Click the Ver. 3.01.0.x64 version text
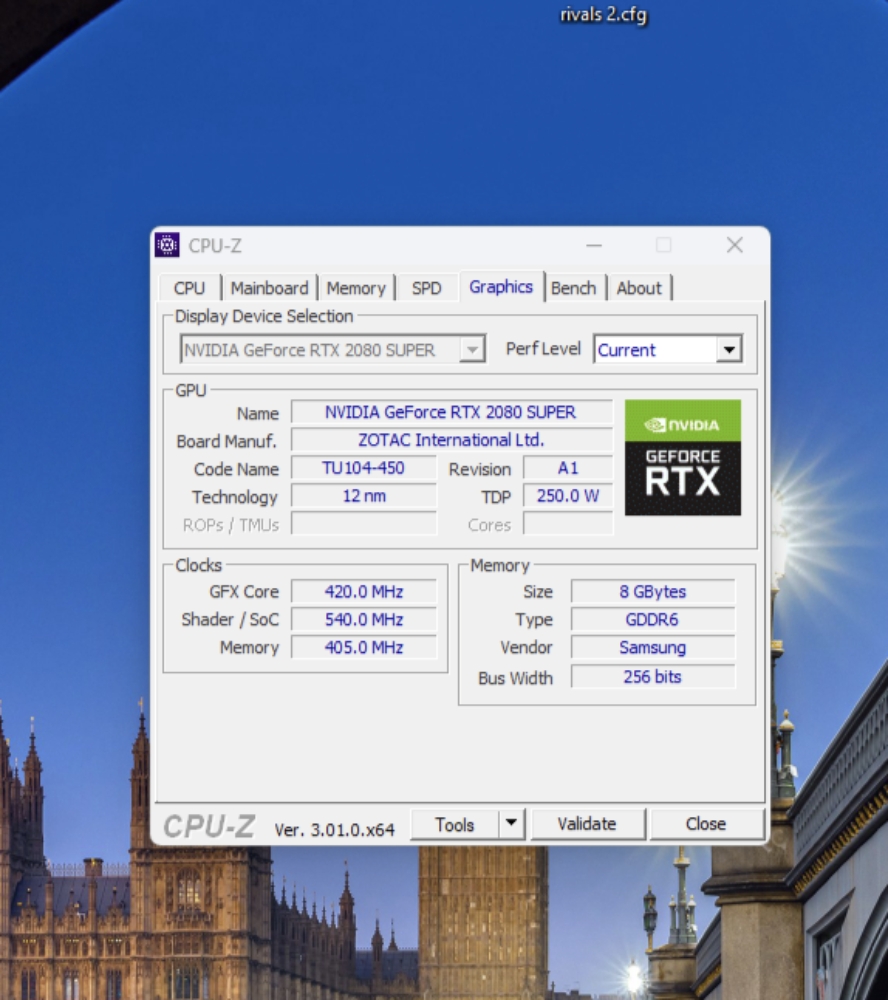888x1000 pixels. [334, 830]
